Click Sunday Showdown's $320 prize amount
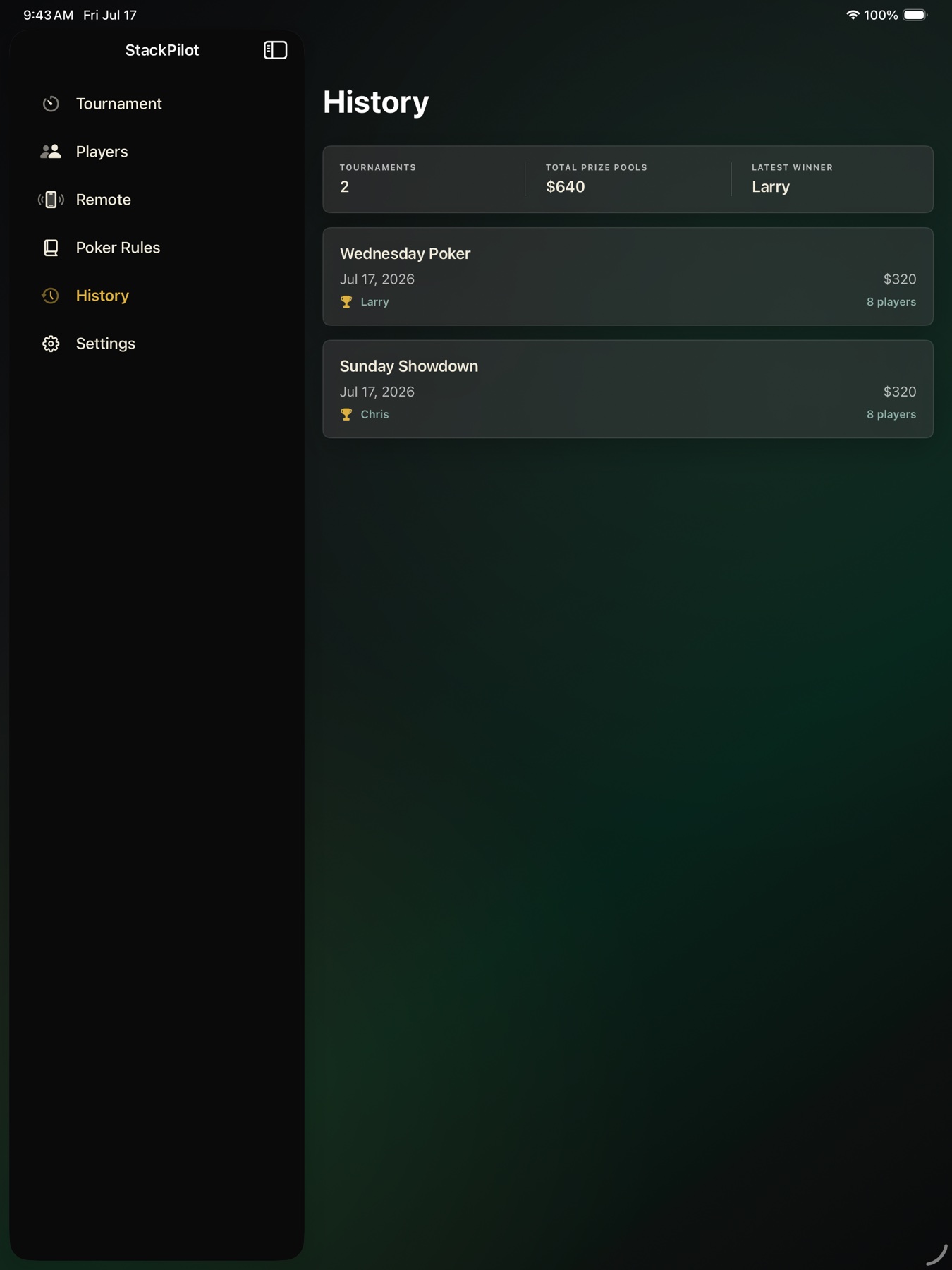 (900, 392)
